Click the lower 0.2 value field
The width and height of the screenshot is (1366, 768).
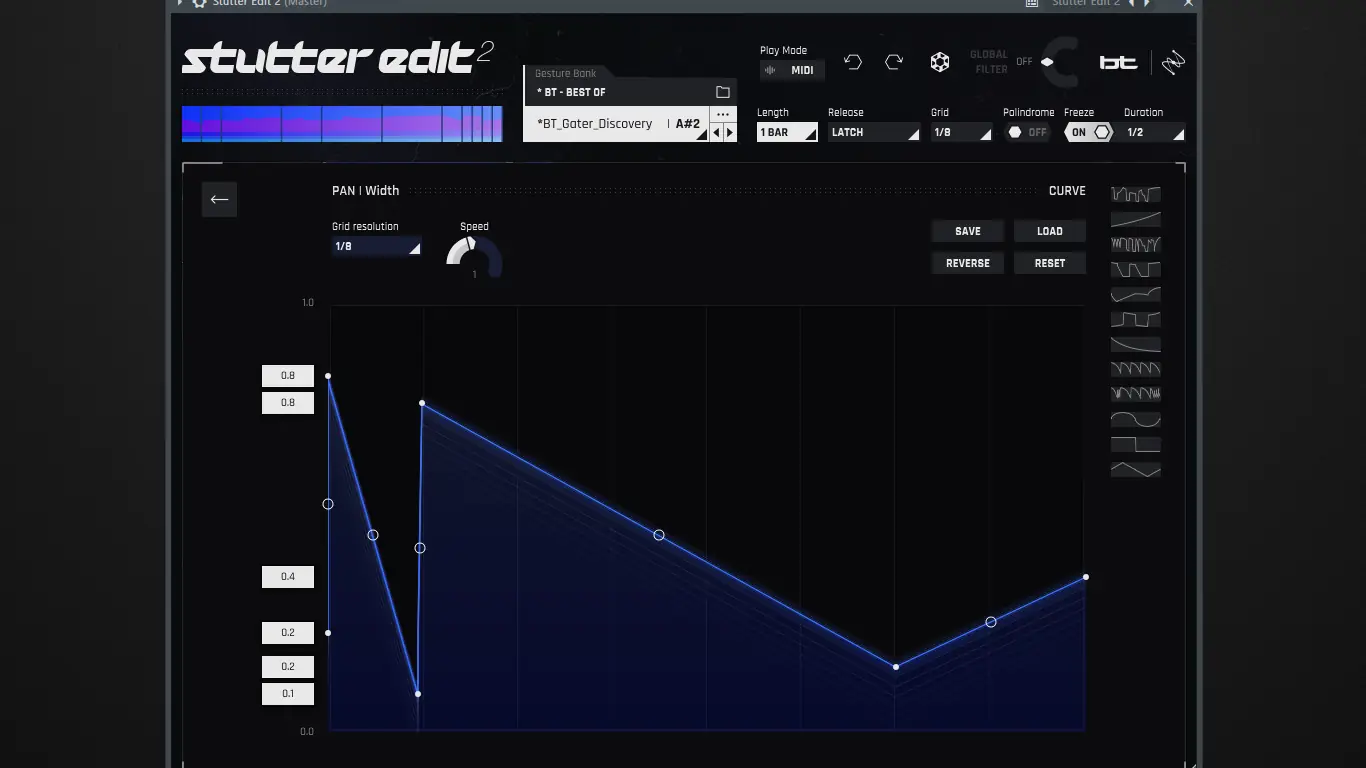288,667
